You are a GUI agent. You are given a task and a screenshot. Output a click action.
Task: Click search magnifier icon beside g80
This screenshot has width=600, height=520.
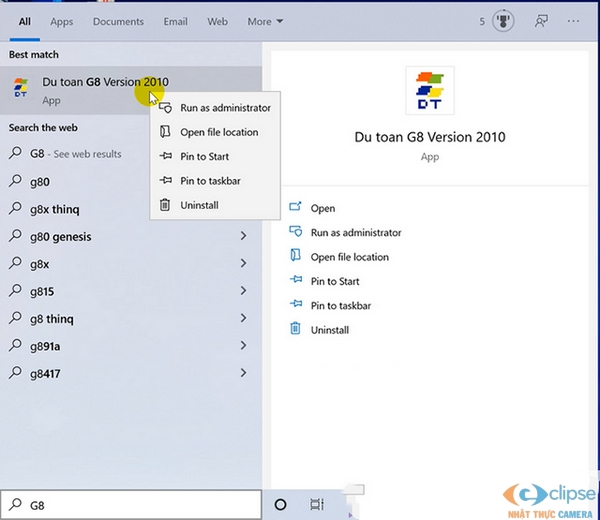pyautogui.click(x=15, y=181)
